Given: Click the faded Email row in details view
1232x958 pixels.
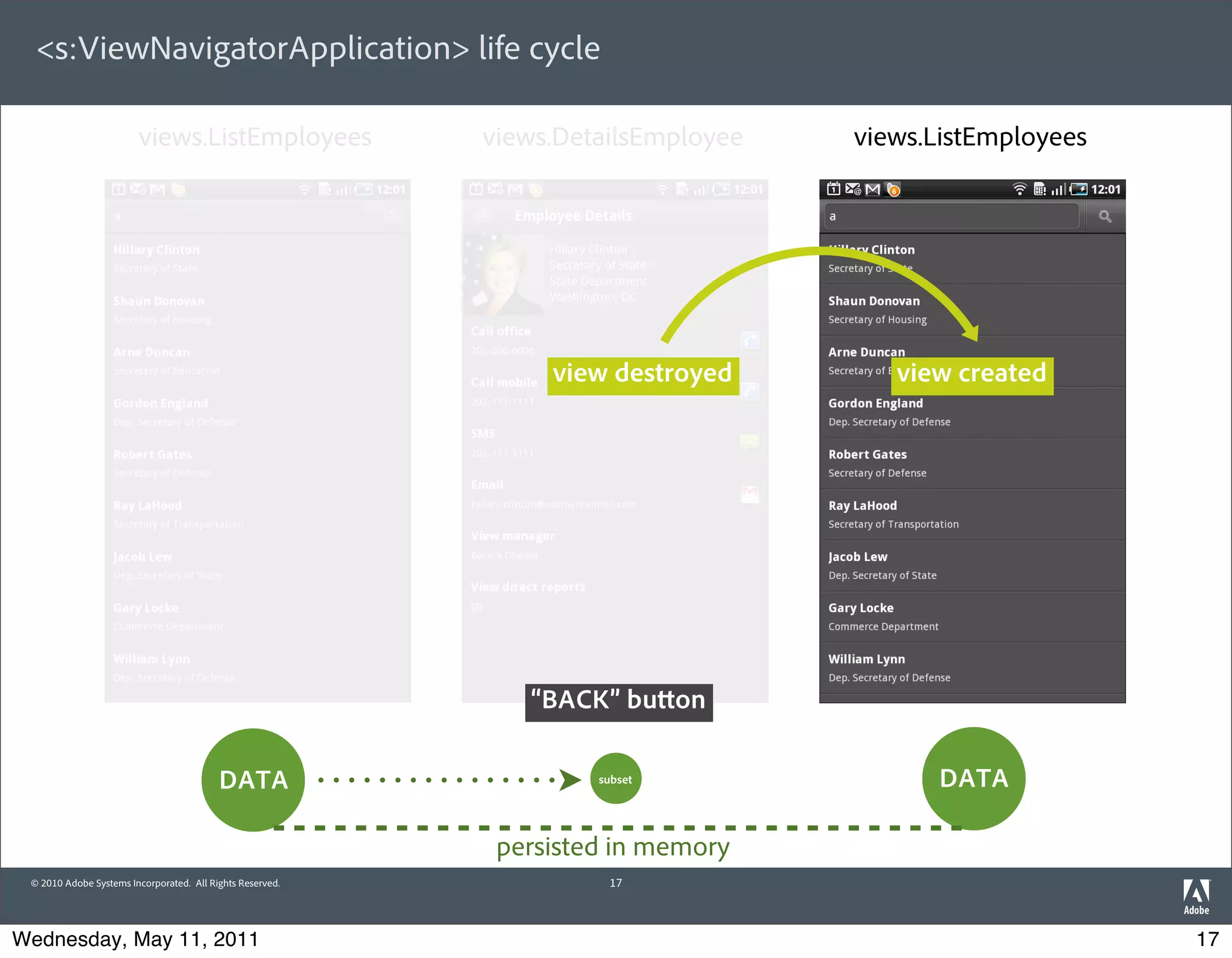Looking at the screenshot, I should point(615,494).
